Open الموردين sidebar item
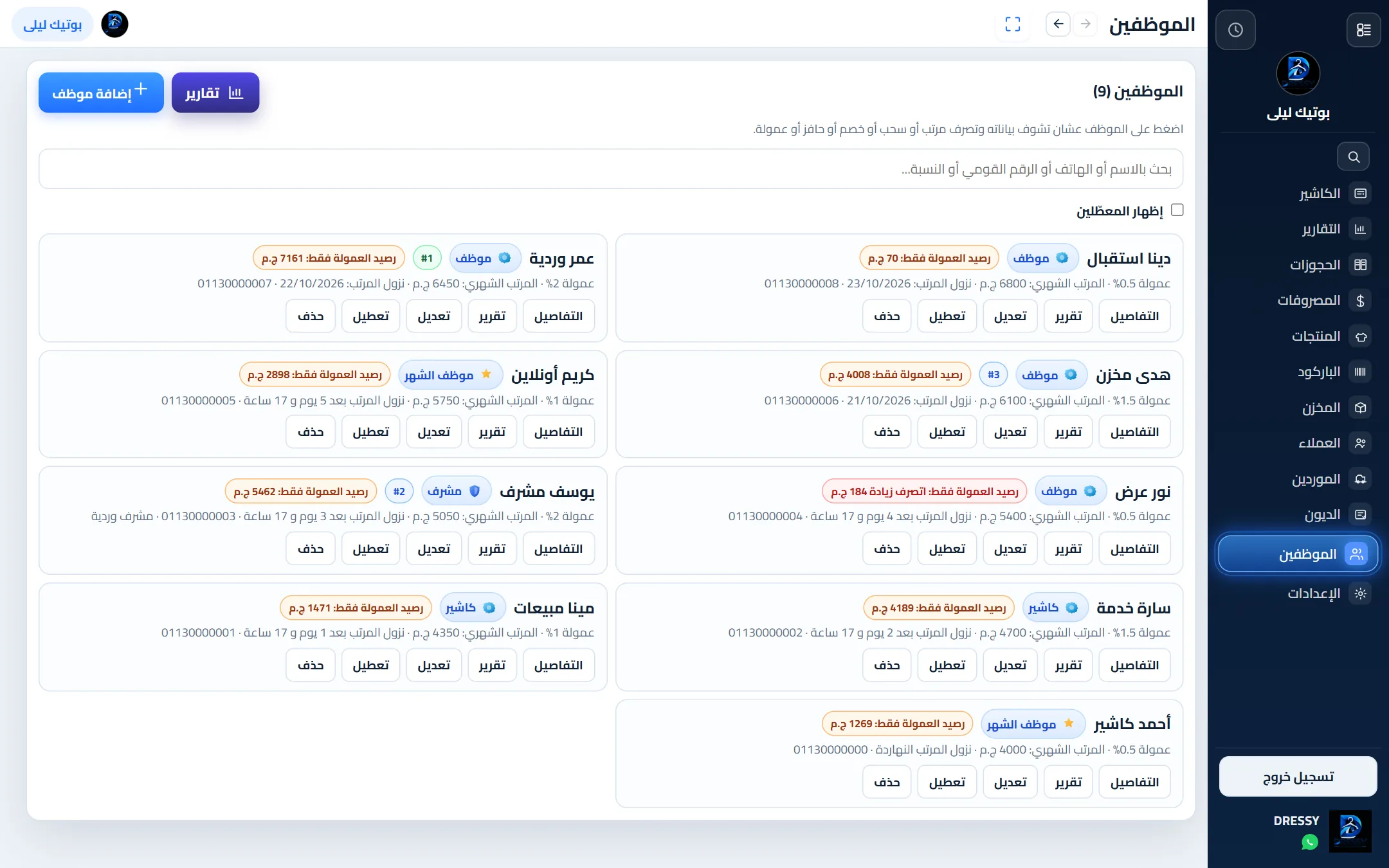 point(1332,479)
